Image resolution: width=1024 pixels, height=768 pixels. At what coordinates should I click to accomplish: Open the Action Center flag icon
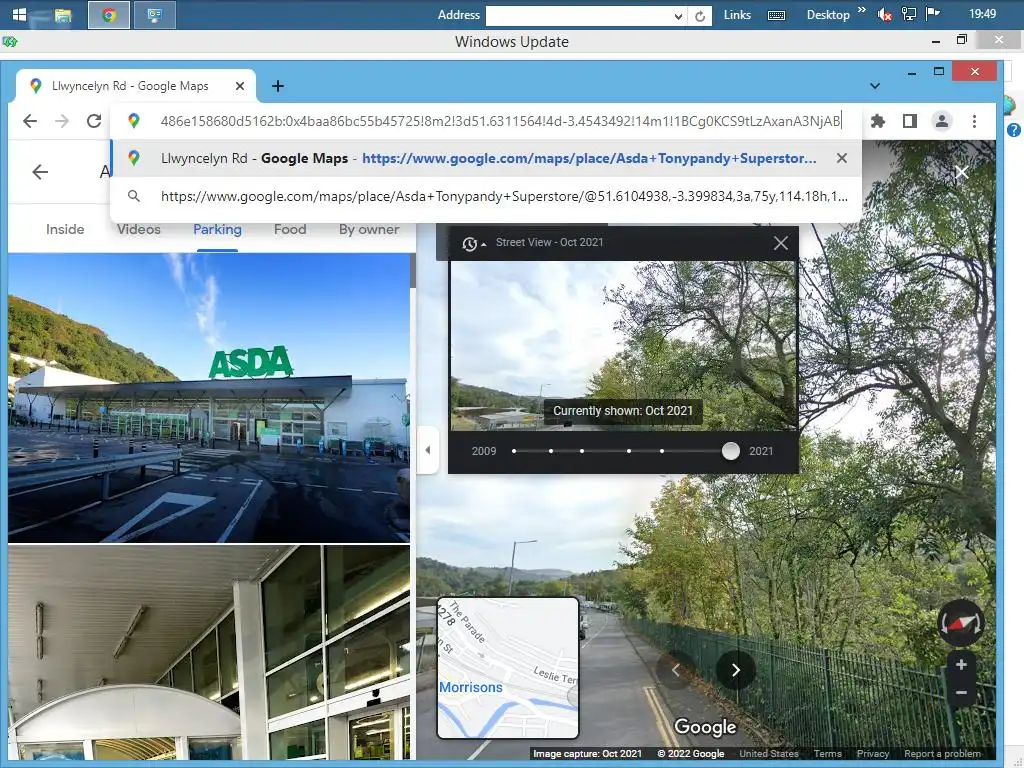click(x=933, y=14)
